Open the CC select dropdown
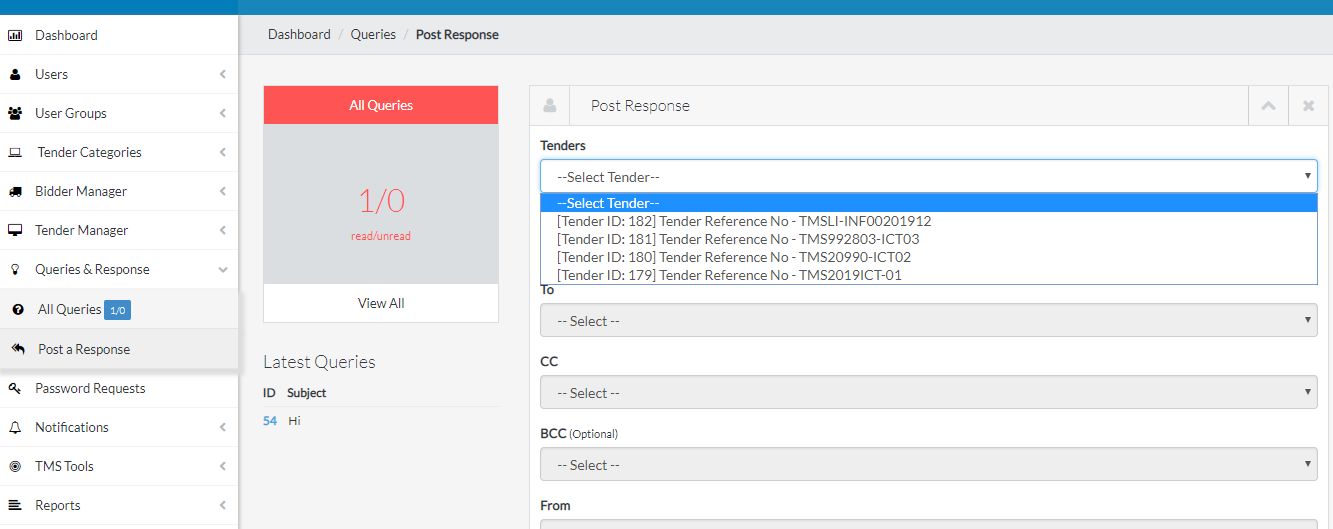1333x529 pixels. tap(928, 393)
